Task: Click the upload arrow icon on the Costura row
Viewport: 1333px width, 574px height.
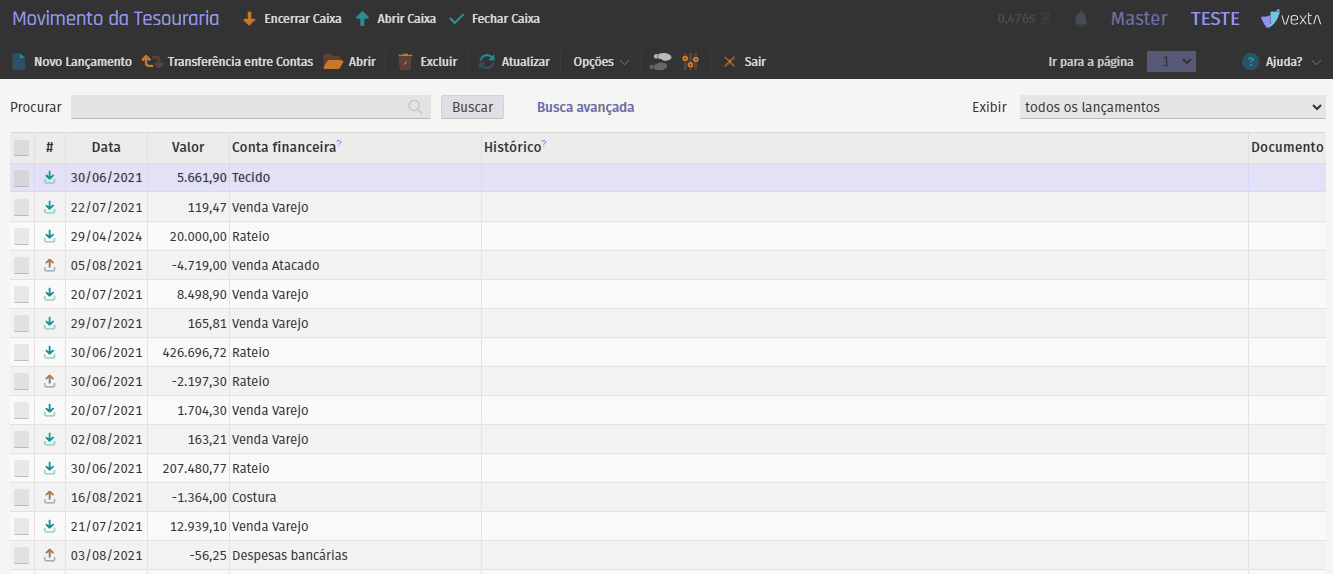Action: (x=50, y=497)
